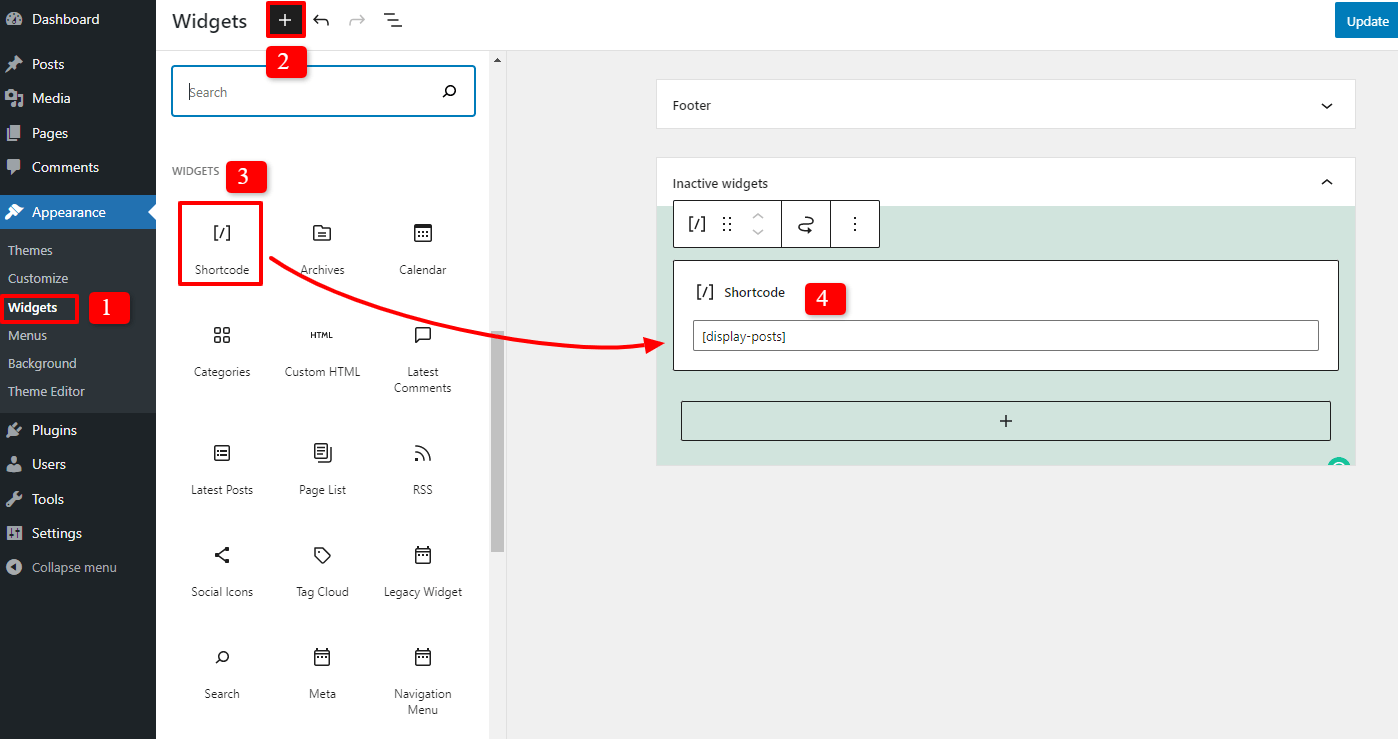The height and width of the screenshot is (739, 1398).
Task: Click the Undo arrow in the toolbar
Action: tap(321, 20)
